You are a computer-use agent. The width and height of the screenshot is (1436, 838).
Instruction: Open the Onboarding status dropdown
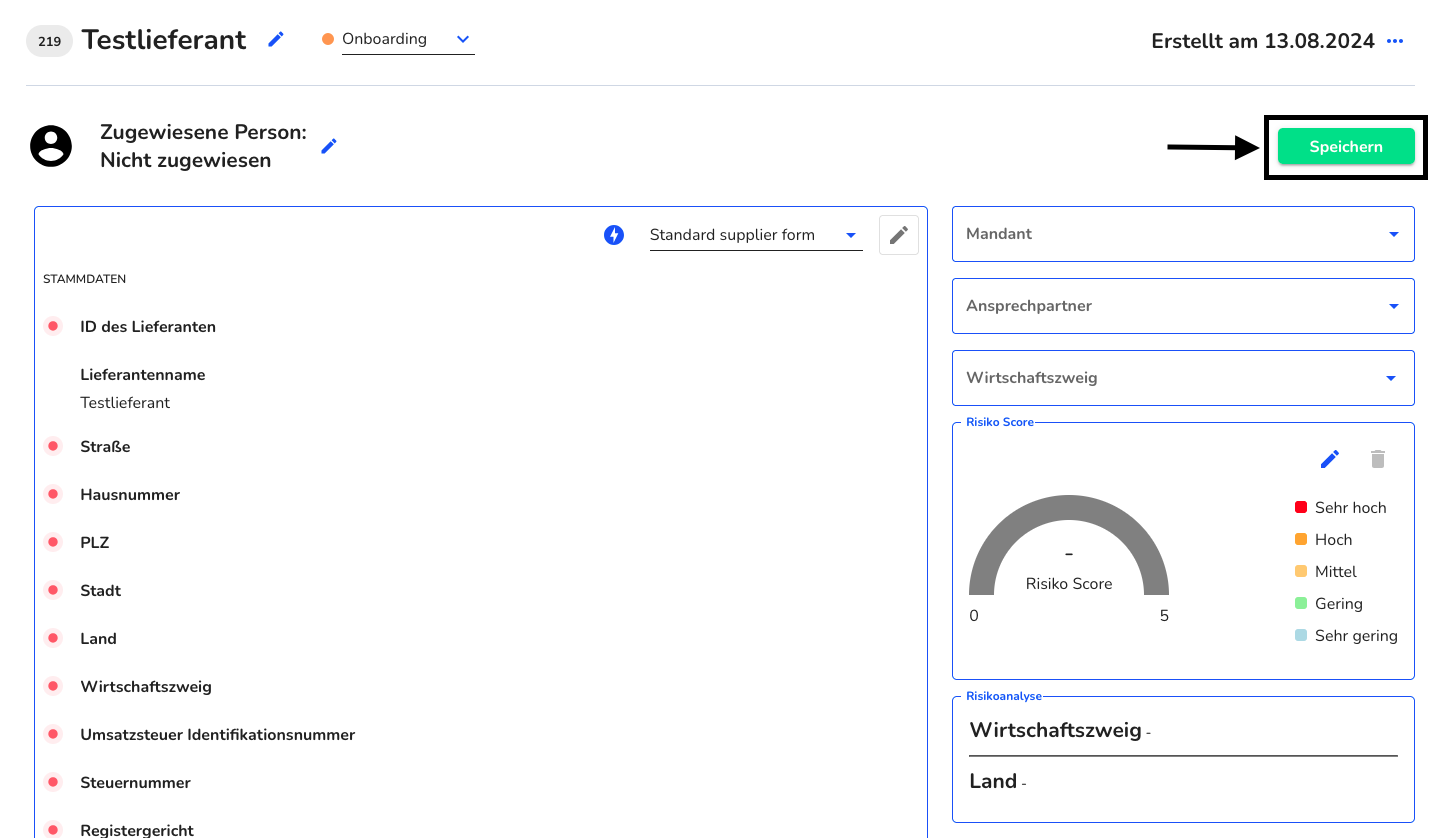point(408,40)
